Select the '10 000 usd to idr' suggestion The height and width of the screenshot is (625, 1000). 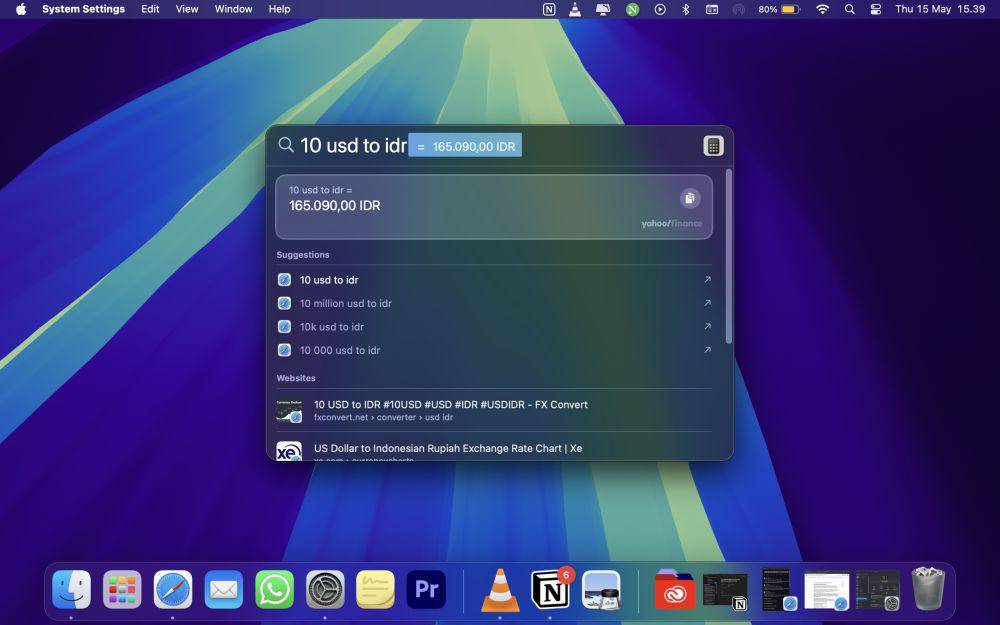(494, 350)
